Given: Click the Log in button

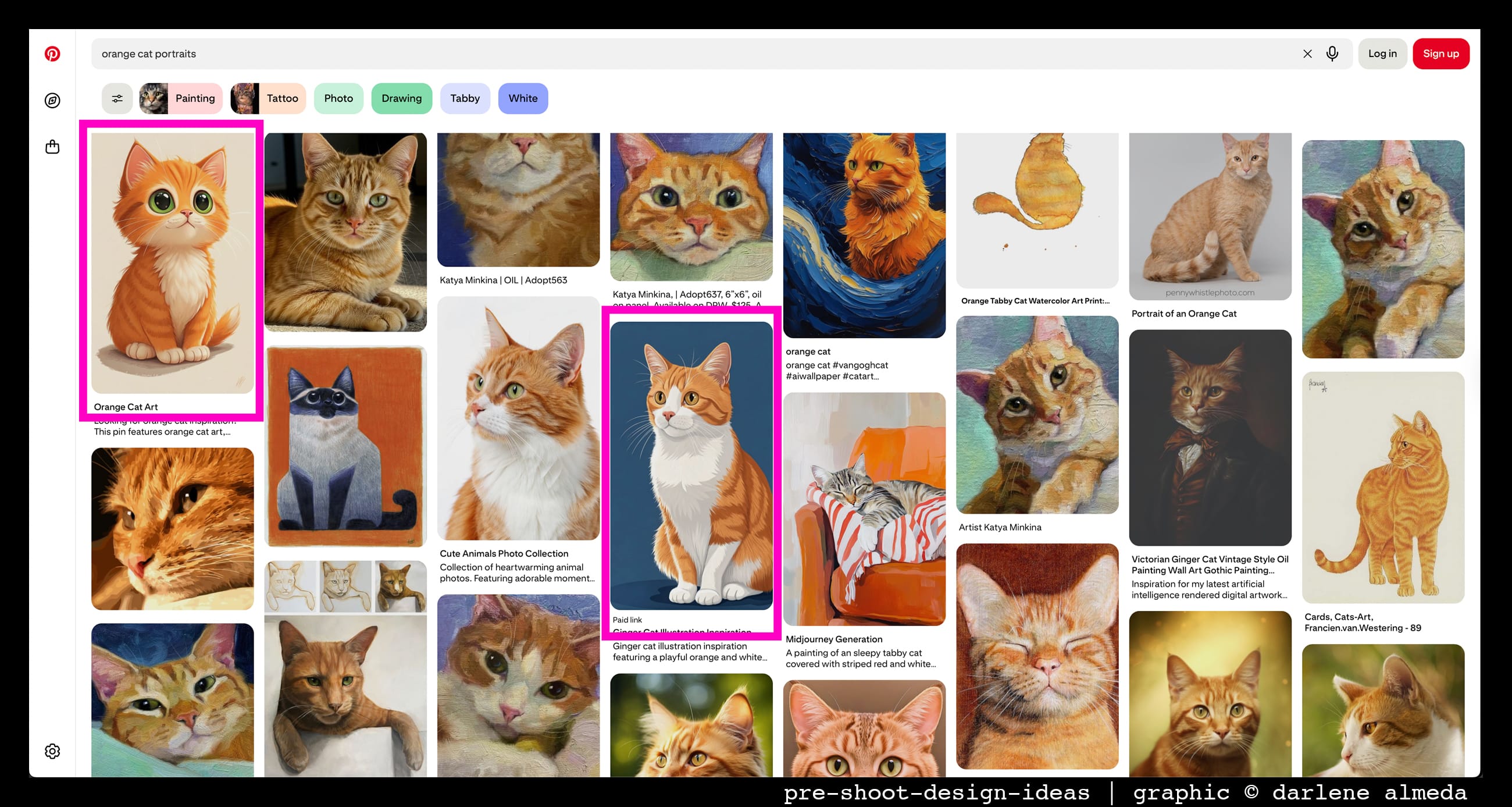Looking at the screenshot, I should coord(1382,54).
